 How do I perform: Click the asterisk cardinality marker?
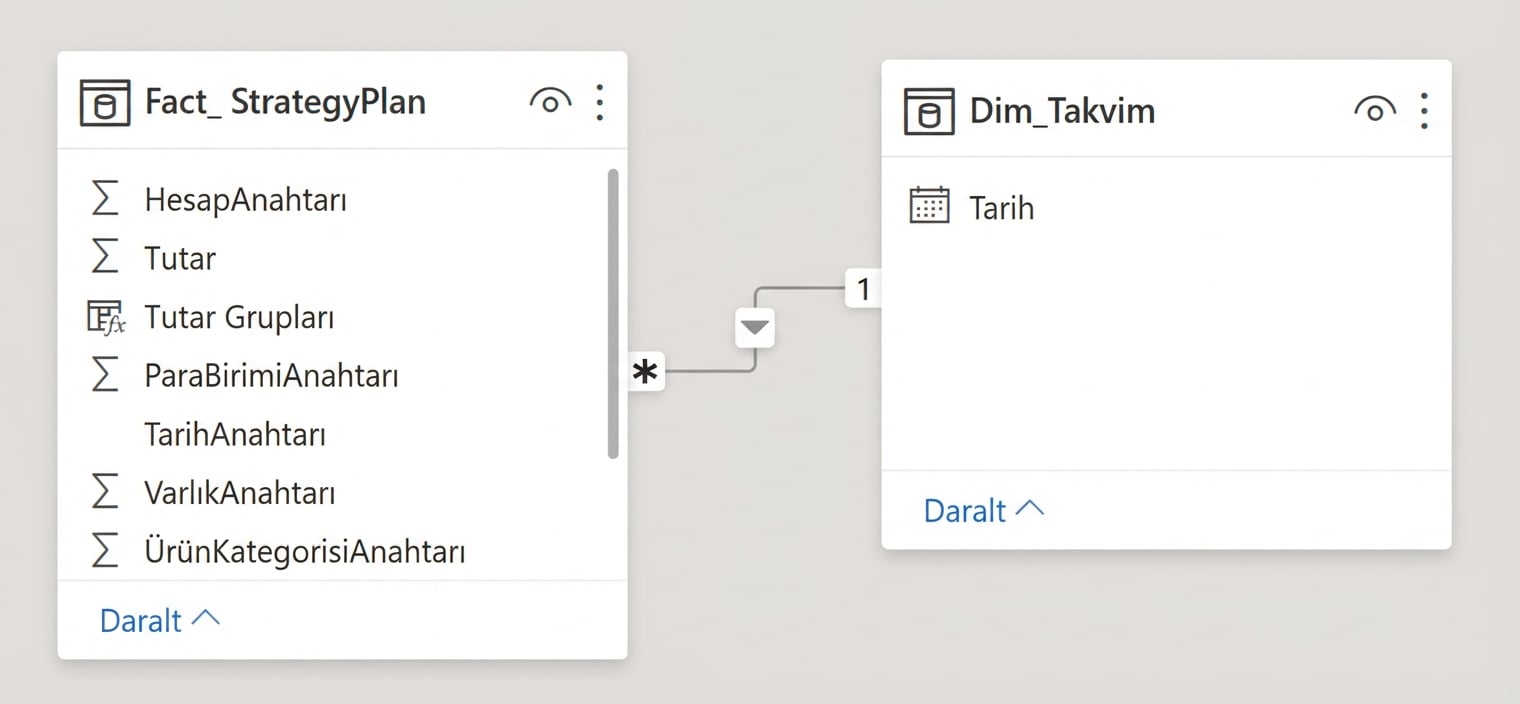coord(646,371)
